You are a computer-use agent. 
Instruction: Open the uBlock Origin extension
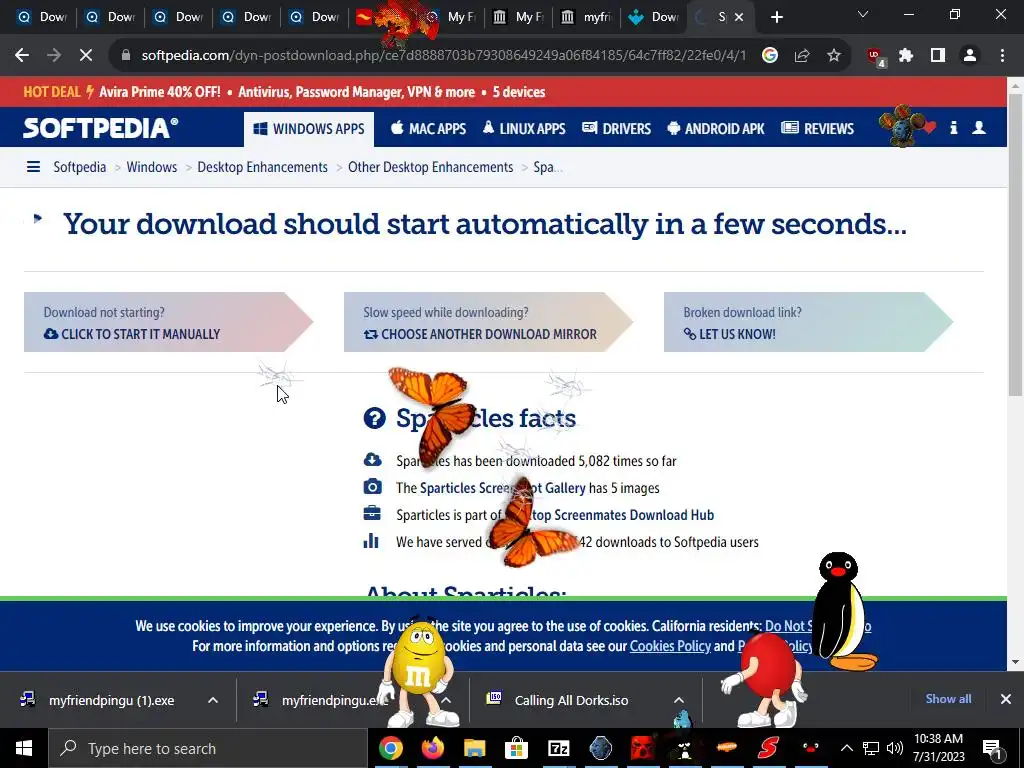point(875,57)
